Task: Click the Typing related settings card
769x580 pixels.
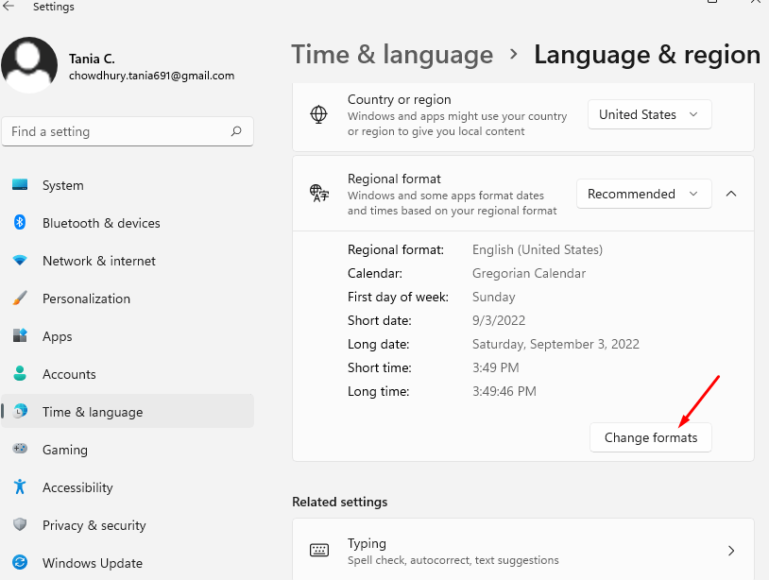Action: click(523, 550)
